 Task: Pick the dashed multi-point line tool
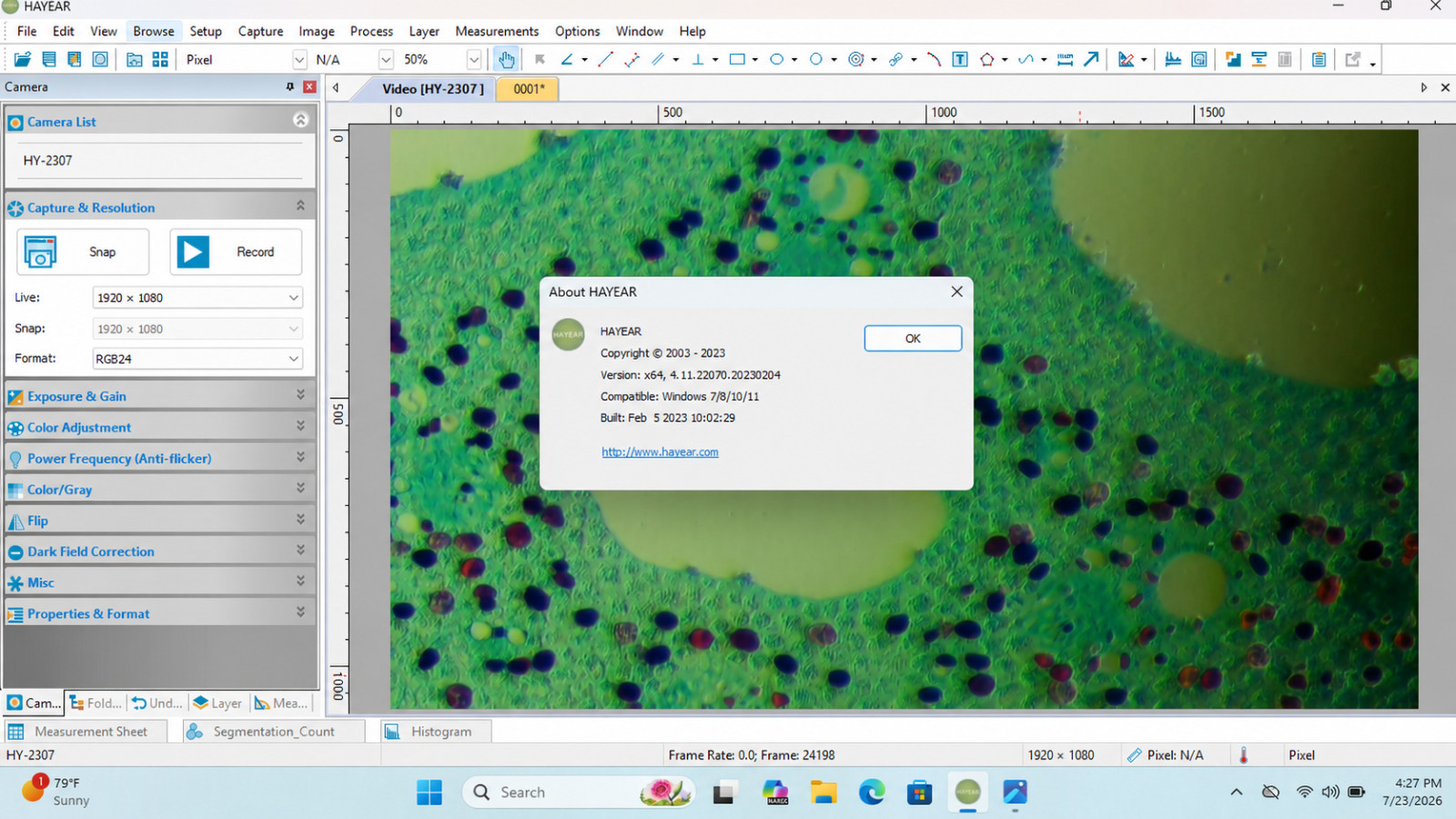632,59
